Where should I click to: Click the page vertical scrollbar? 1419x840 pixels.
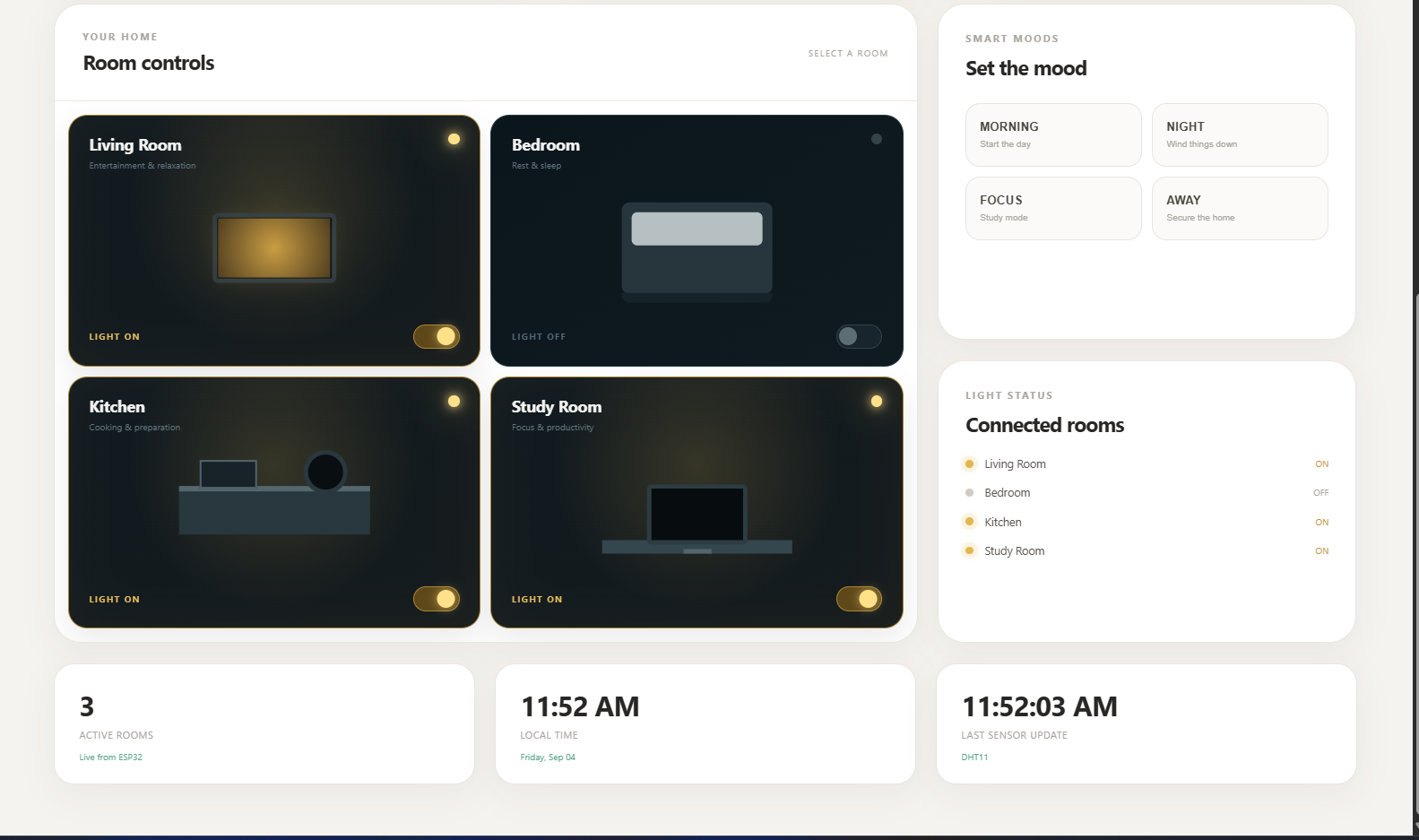pos(1415,556)
